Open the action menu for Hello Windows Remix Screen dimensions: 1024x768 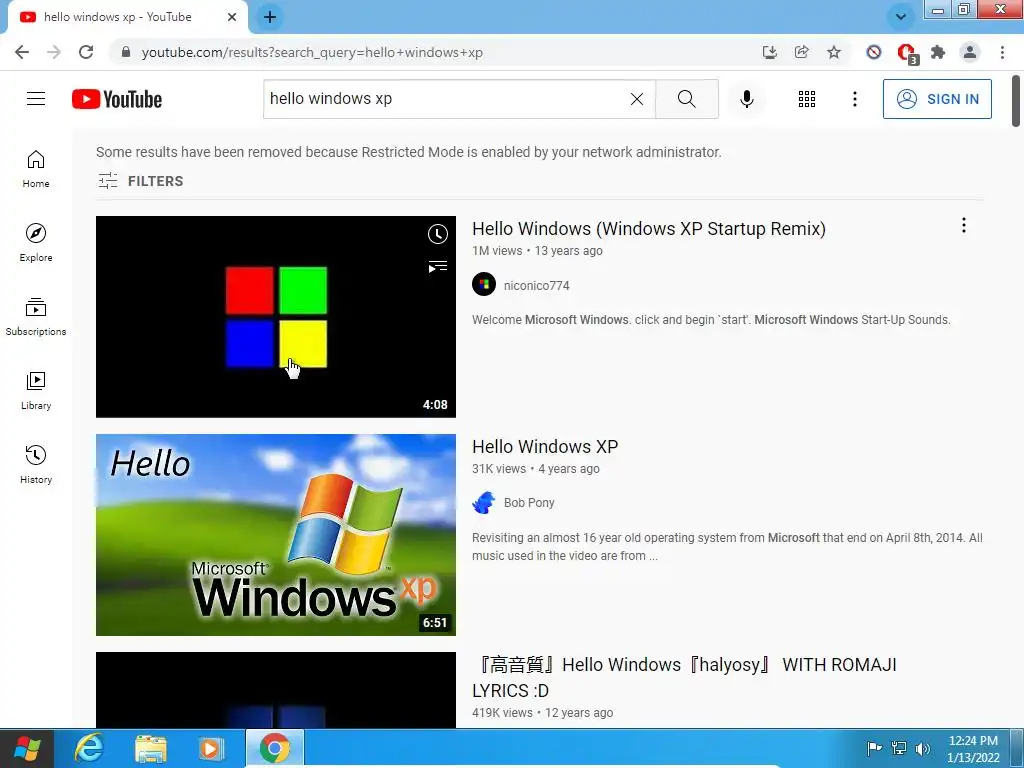pos(963,225)
